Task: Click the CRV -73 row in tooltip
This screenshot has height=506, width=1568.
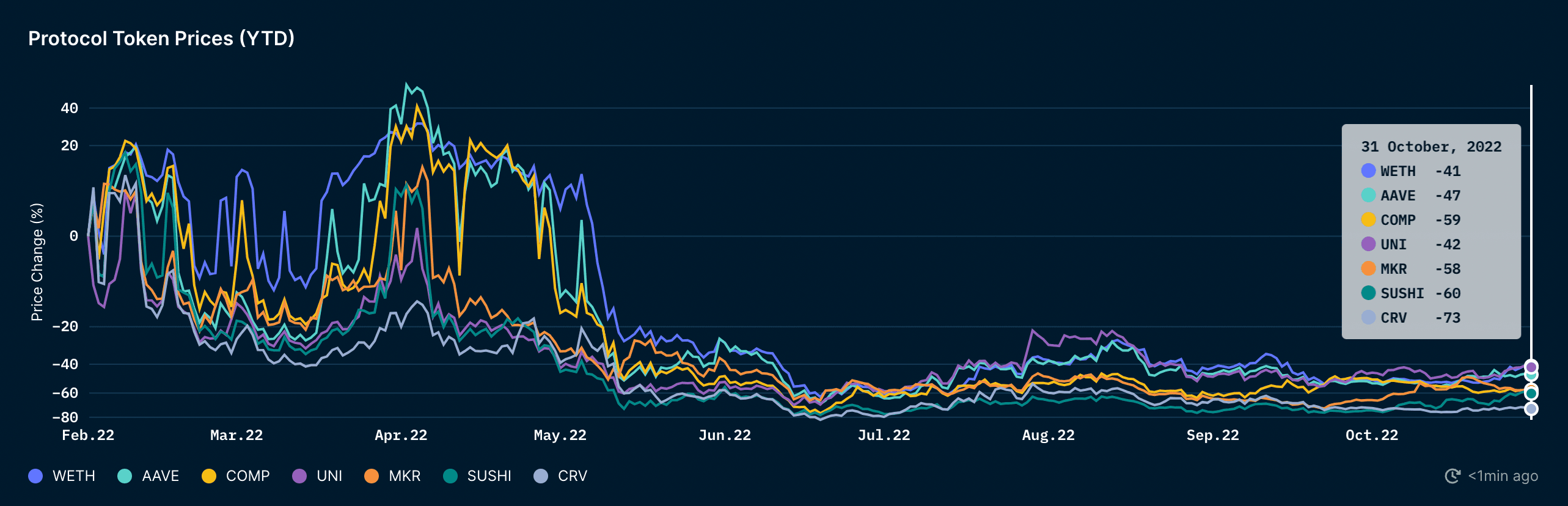Action: pyautogui.click(x=1412, y=318)
